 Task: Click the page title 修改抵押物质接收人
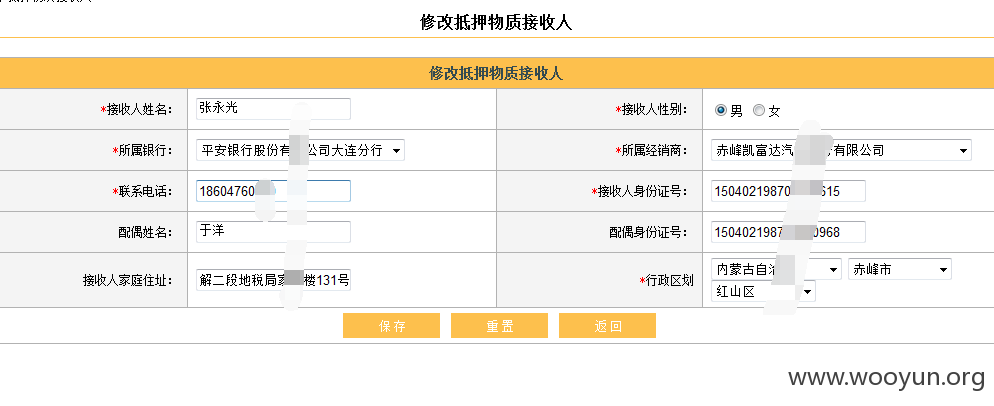(x=496, y=22)
